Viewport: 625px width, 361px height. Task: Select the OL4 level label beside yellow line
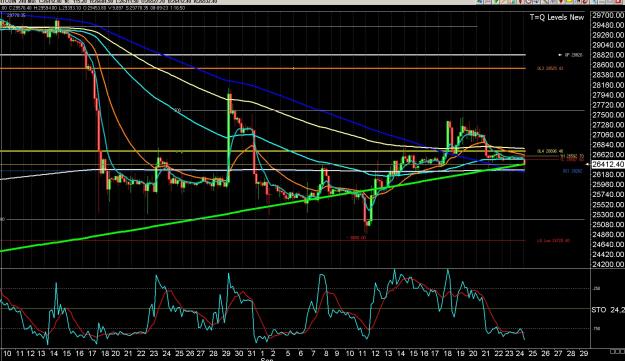550,151
